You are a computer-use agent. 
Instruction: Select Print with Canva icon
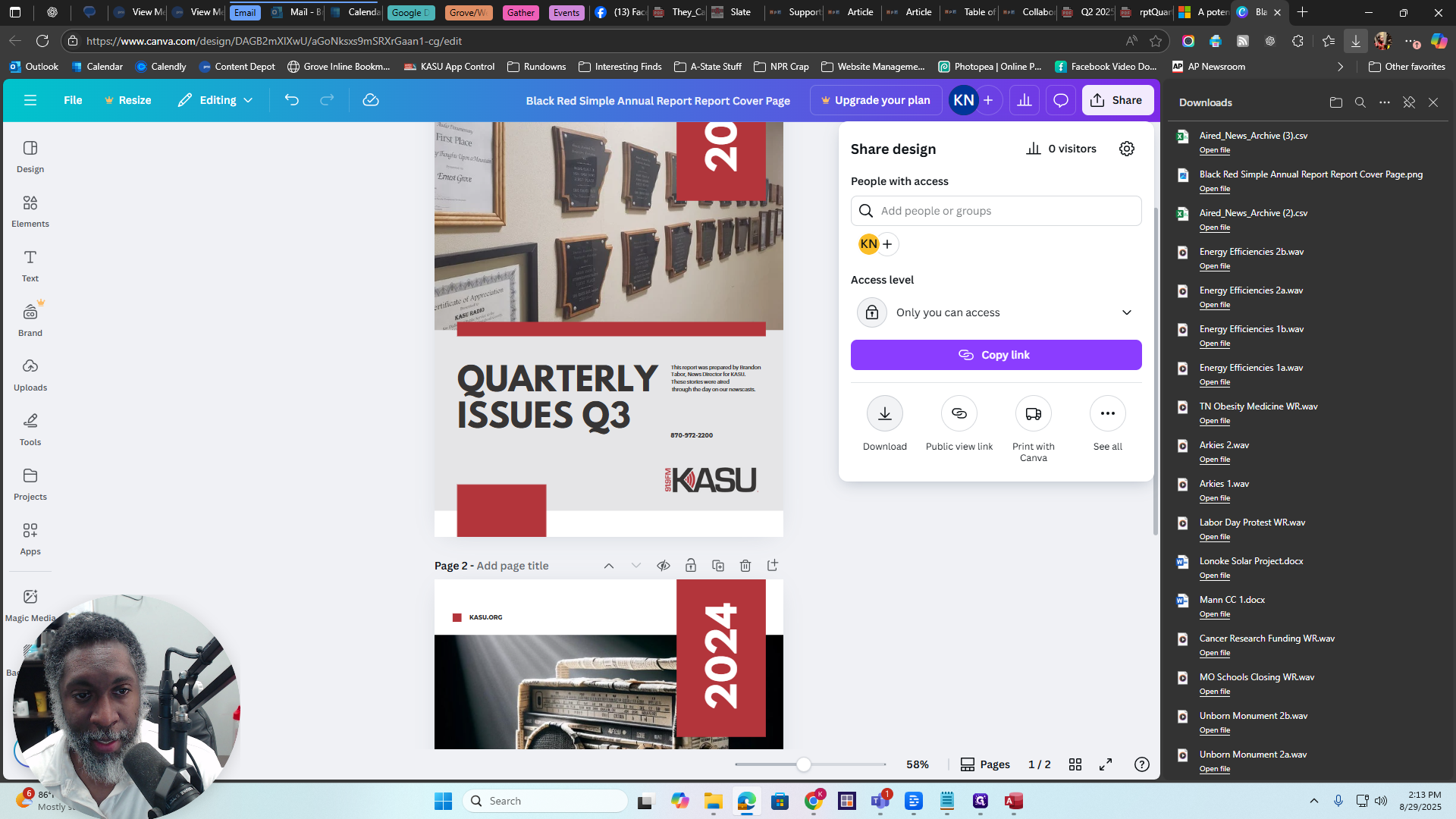[x=1033, y=414]
